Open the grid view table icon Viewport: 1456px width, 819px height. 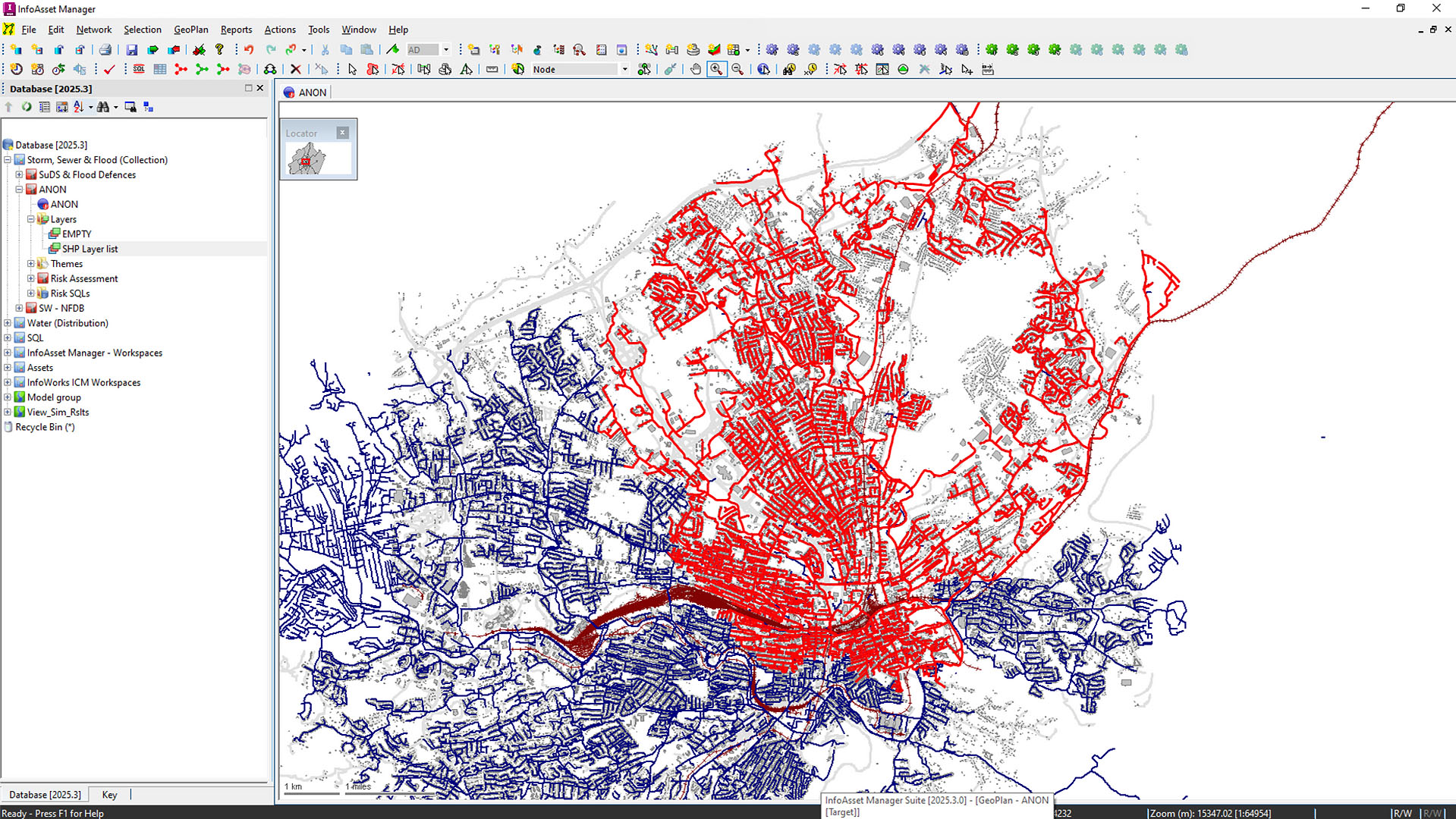pyautogui.click(x=160, y=70)
